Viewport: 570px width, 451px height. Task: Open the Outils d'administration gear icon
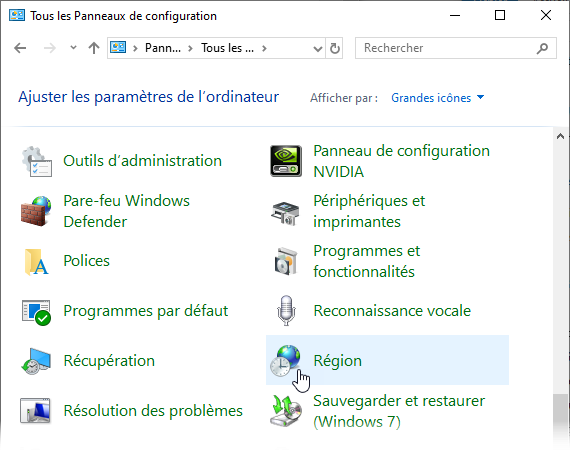click(x=36, y=161)
